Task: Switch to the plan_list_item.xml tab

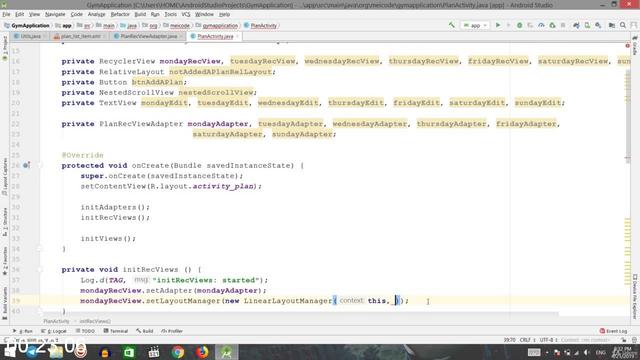Action: coord(80,36)
